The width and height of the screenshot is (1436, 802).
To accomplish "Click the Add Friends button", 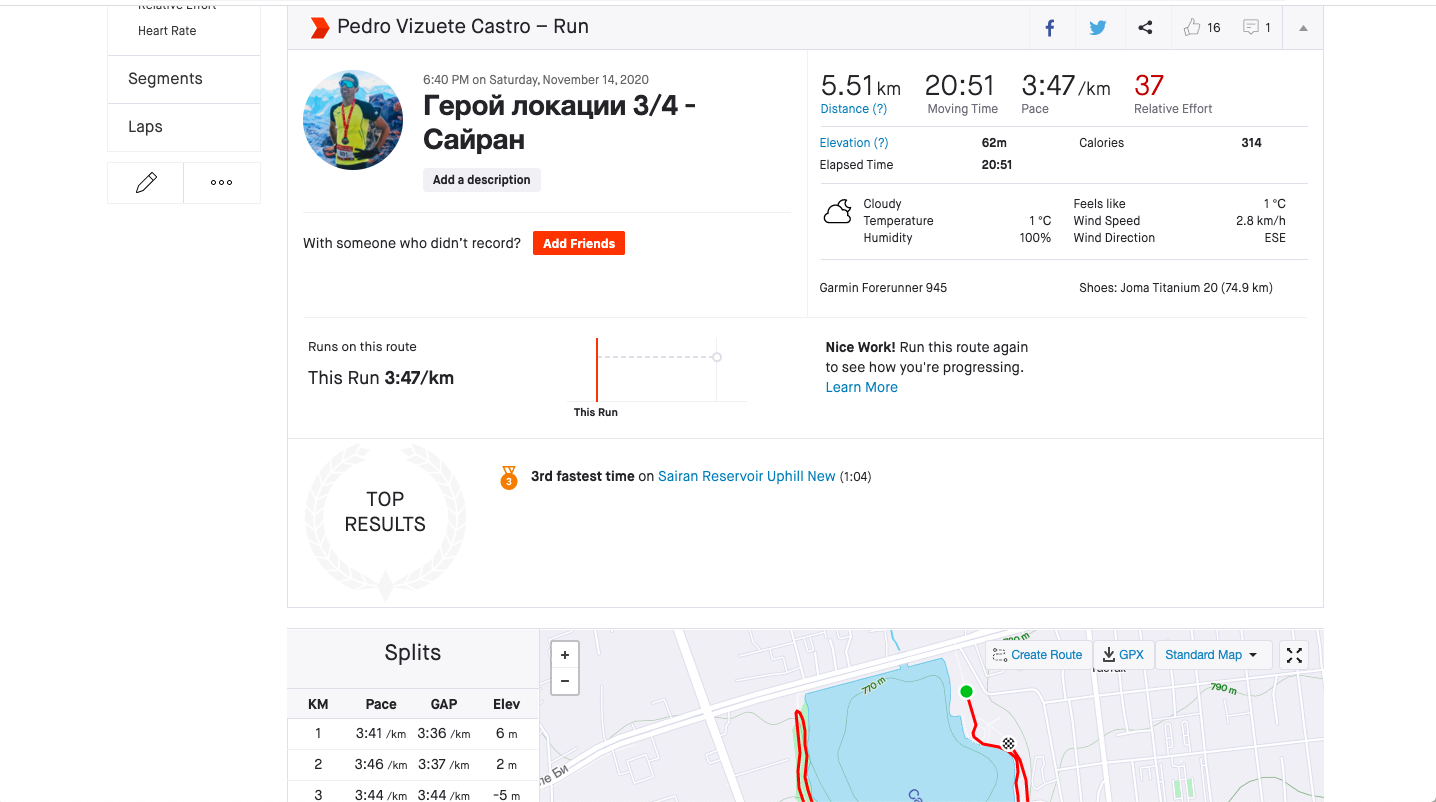I will click(578, 243).
